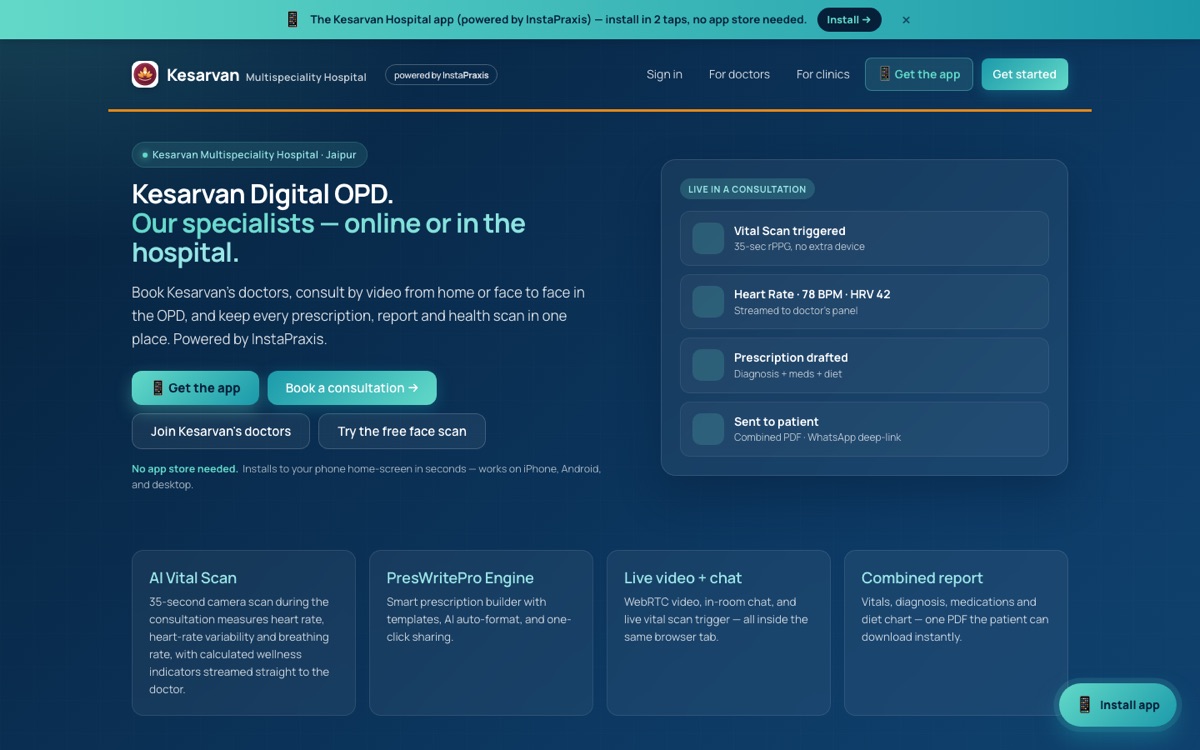1200x750 pixels.
Task: Click the Combined PDF · WhatsApp deep-link text
Action: click(817, 438)
